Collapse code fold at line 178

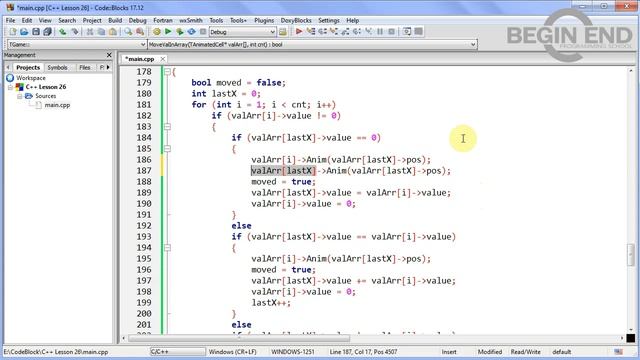[167, 72]
